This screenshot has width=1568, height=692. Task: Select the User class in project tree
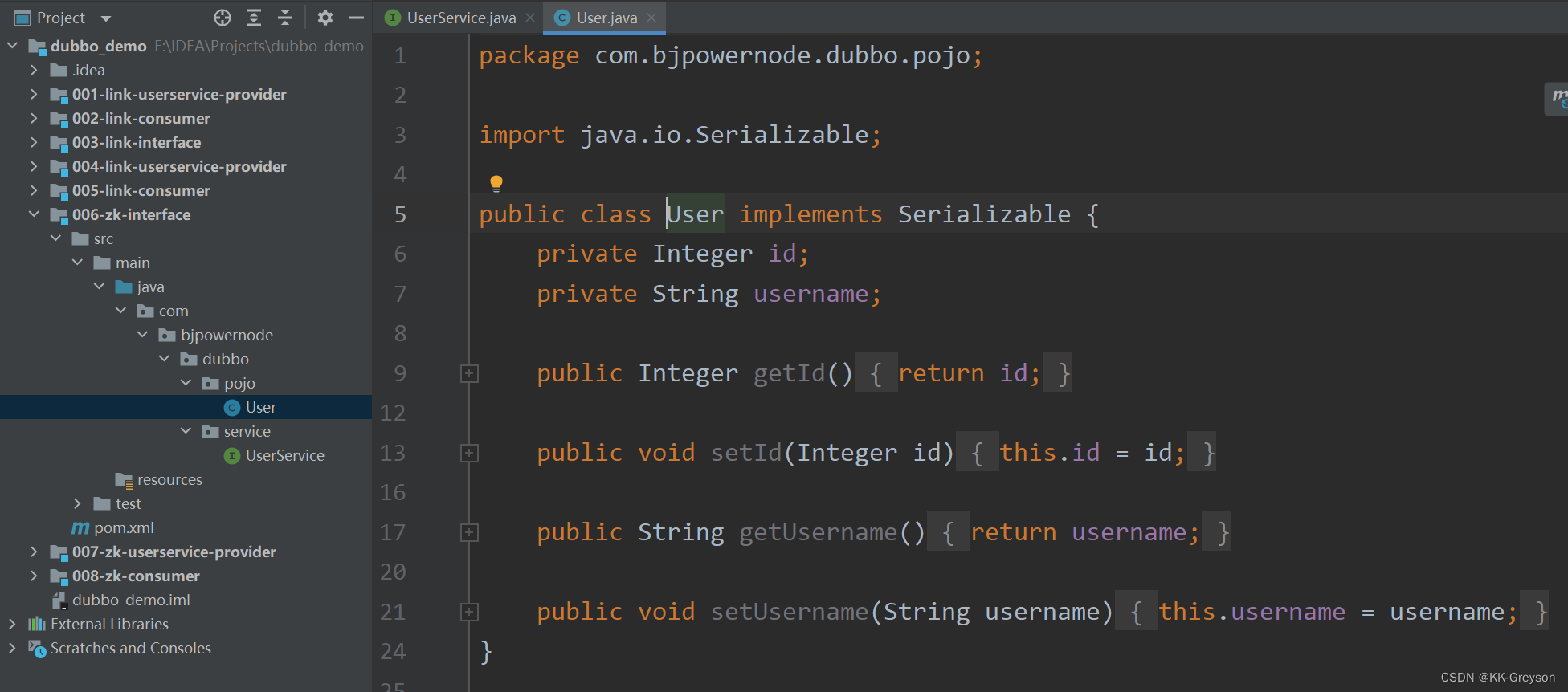pos(186,407)
